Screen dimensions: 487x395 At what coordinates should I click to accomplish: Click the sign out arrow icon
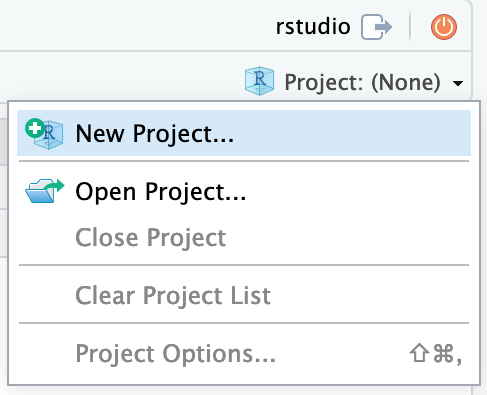pos(376,27)
